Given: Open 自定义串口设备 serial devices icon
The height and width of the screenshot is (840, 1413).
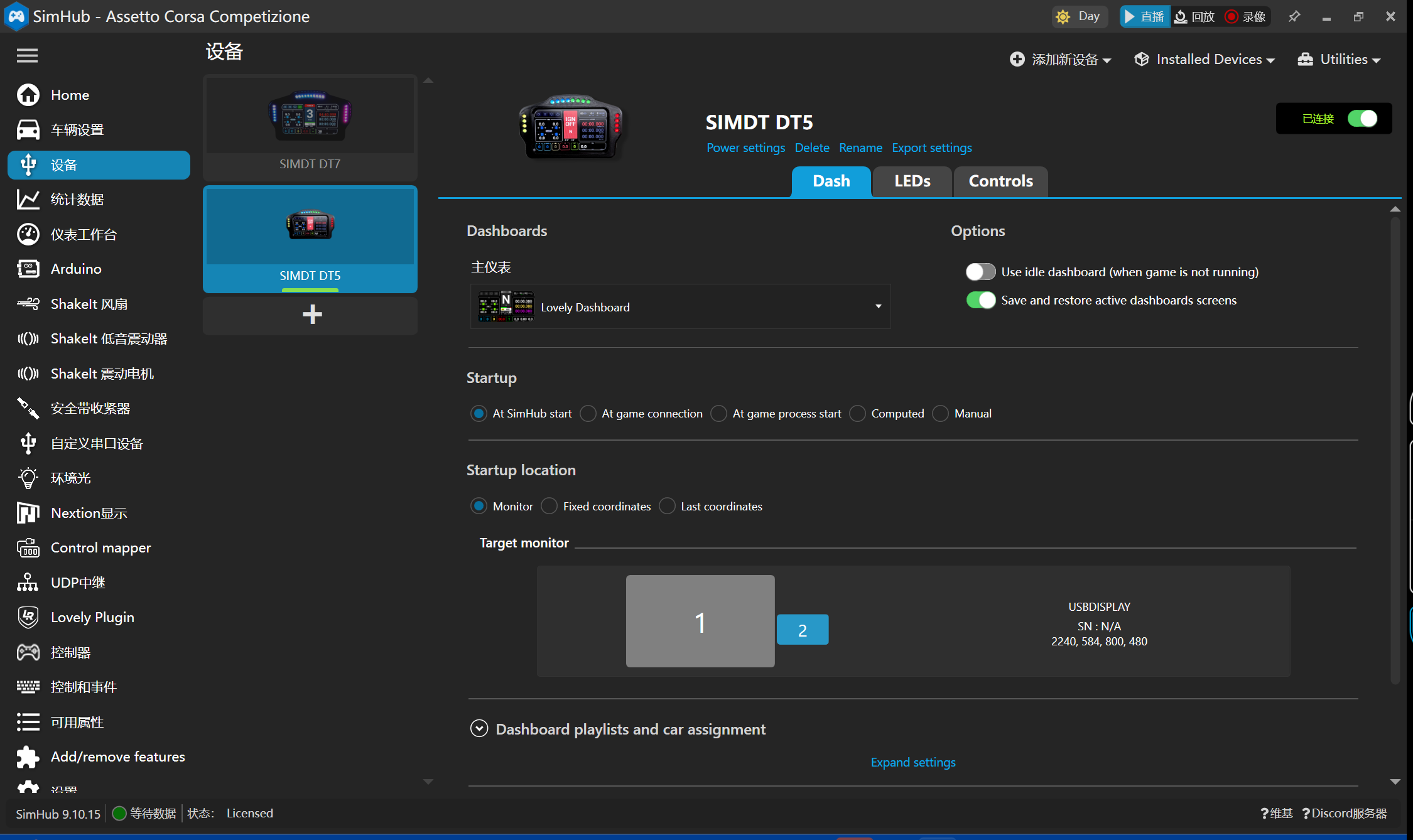Looking at the screenshot, I should point(28,443).
